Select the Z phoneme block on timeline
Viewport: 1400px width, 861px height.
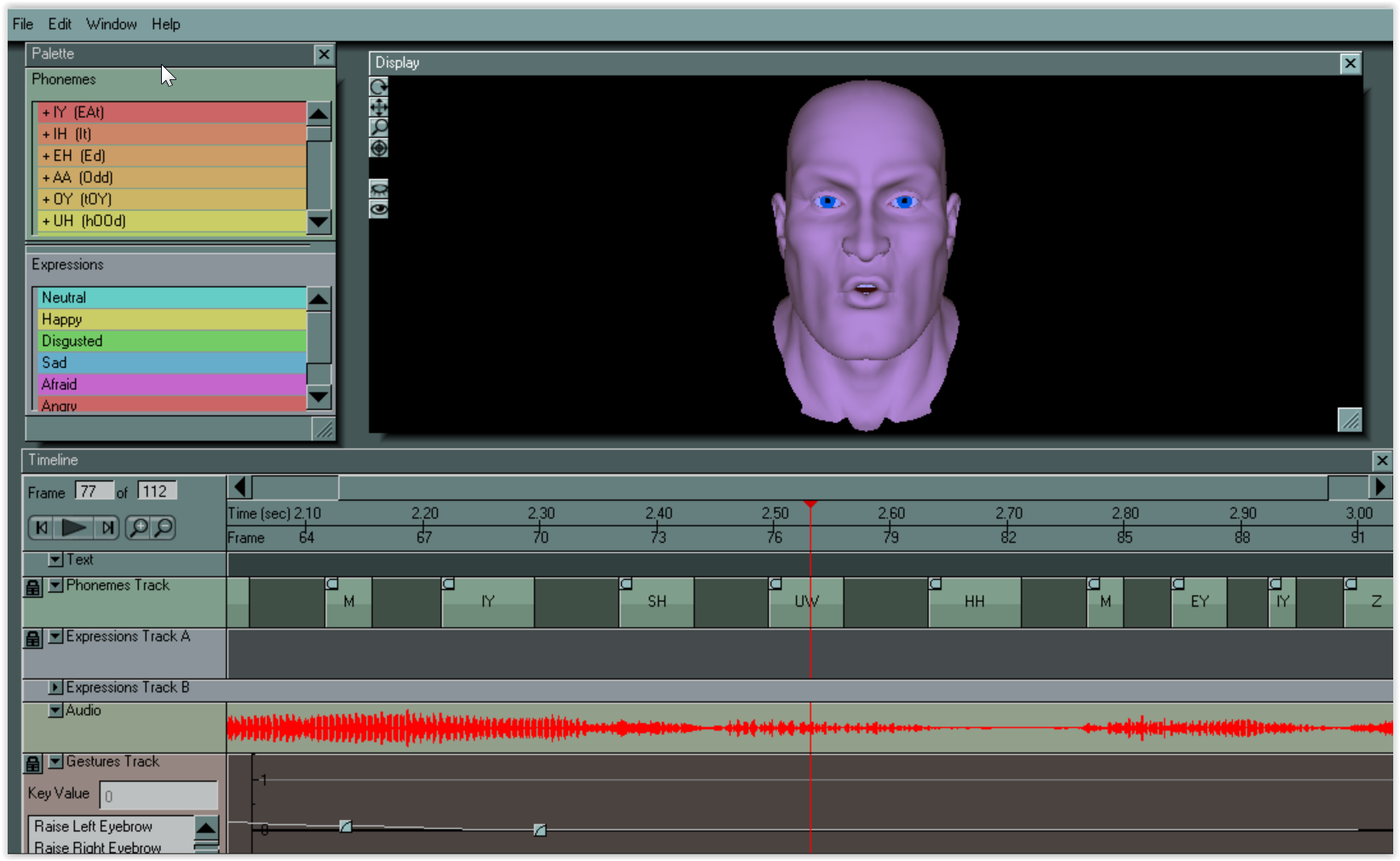pyautogui.click(x=1369, y=601)
